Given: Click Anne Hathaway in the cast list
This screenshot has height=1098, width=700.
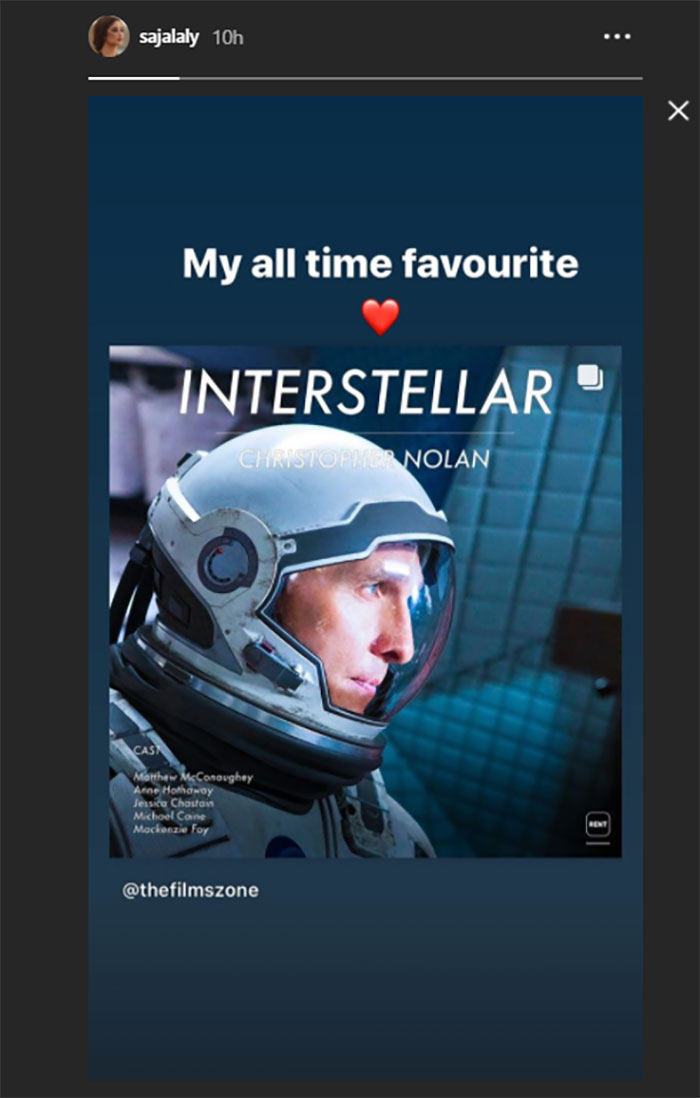Looking at the screenshot, I should pyautogui.click(x=173, y=790).
